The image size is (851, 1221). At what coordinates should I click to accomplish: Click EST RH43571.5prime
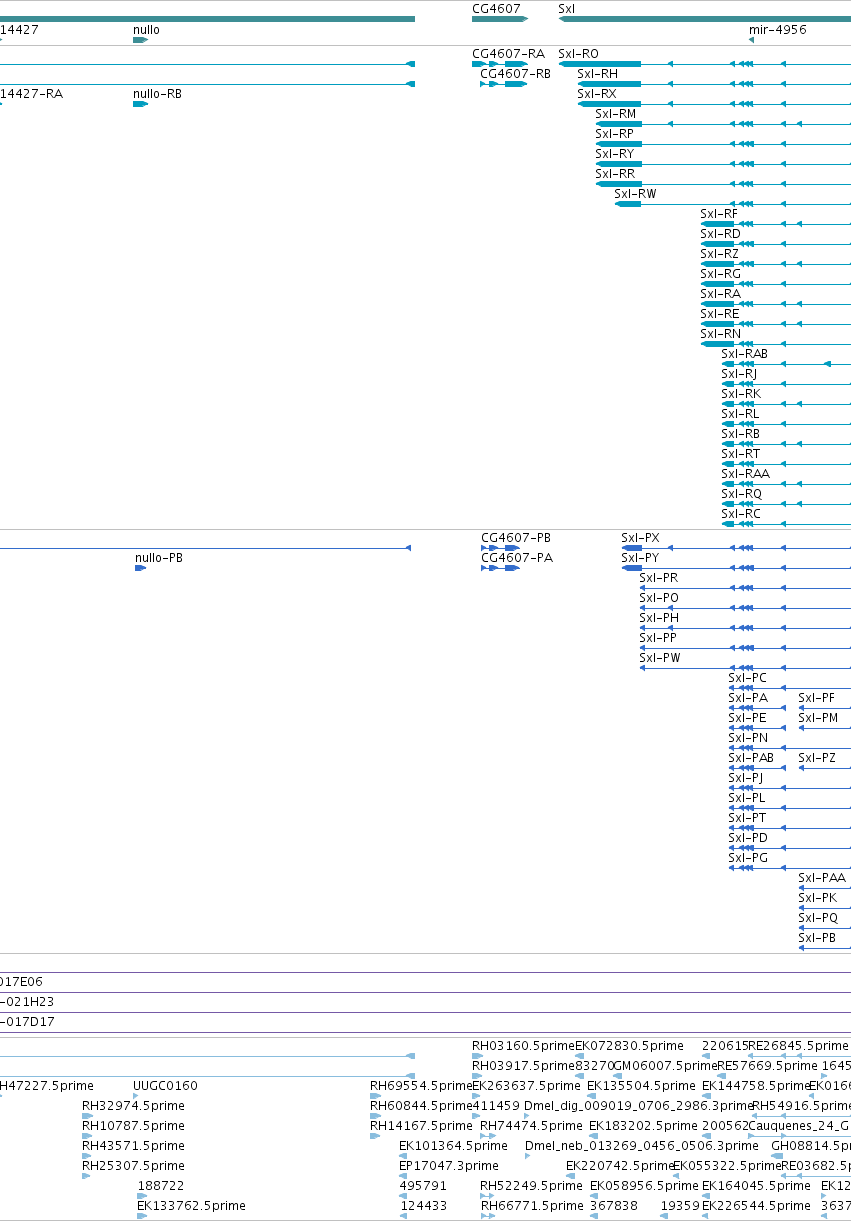133,1146
